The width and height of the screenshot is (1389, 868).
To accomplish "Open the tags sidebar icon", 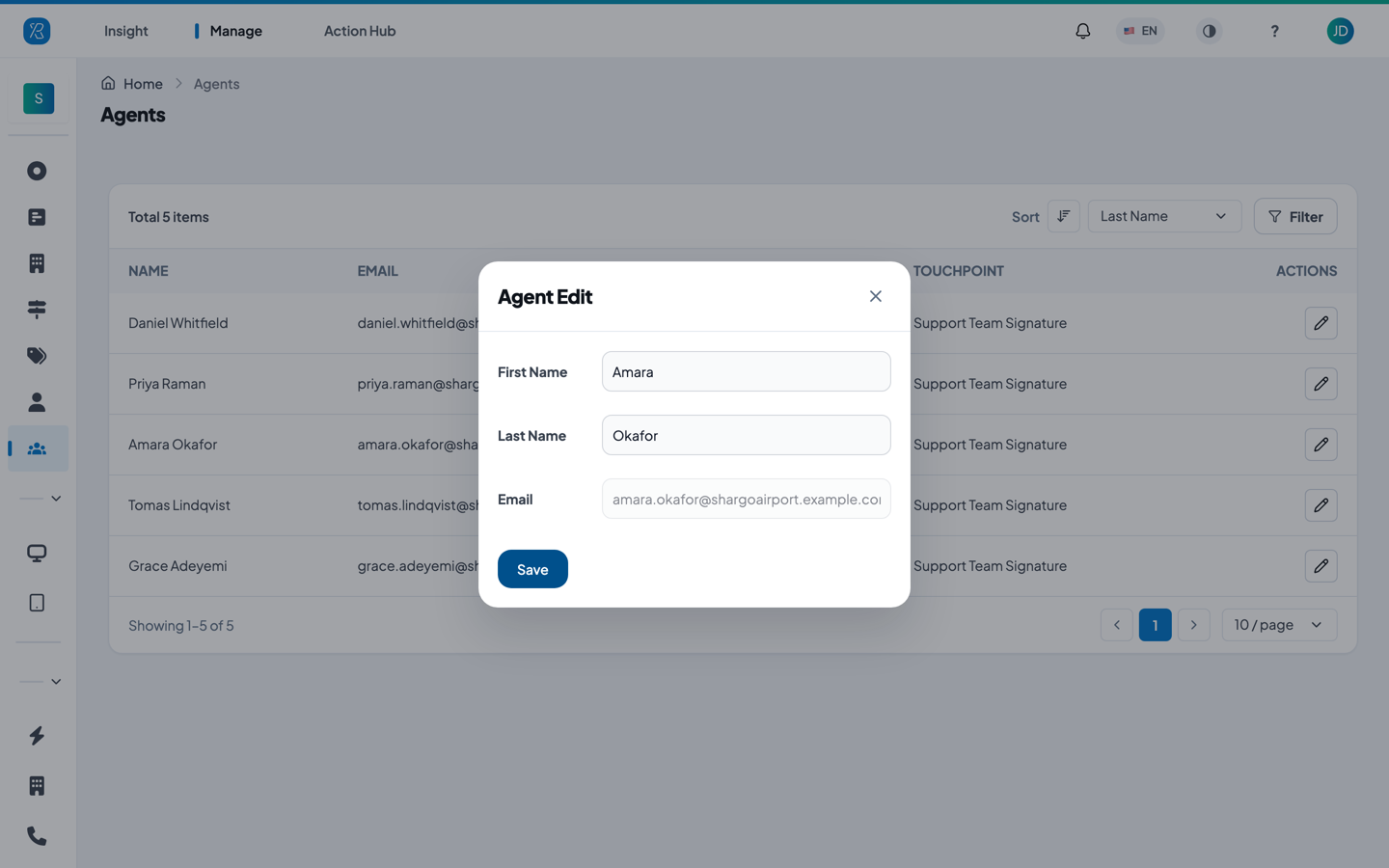I will (x=37, y=356).
